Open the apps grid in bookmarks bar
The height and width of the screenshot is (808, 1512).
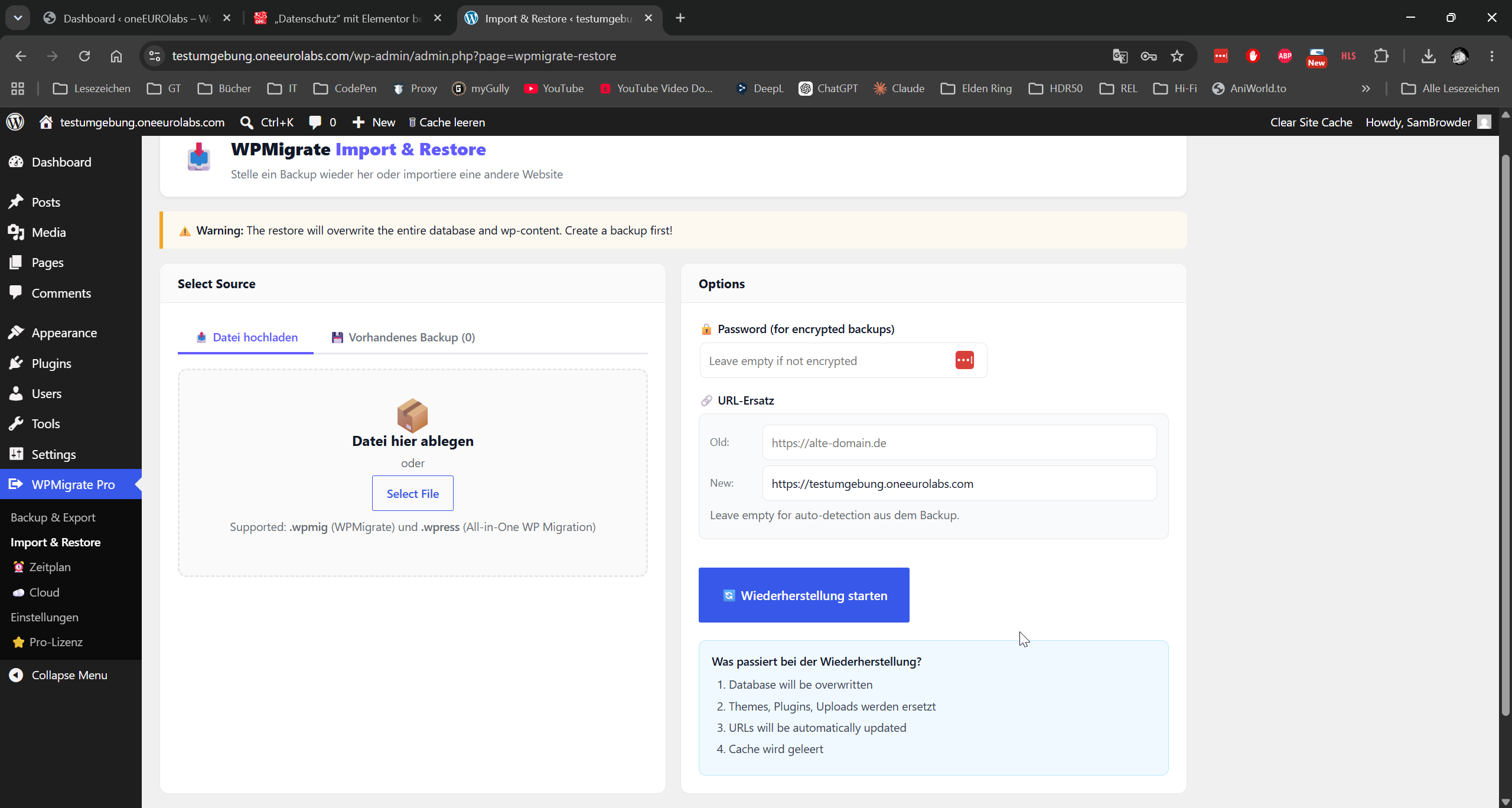[18, 89]
